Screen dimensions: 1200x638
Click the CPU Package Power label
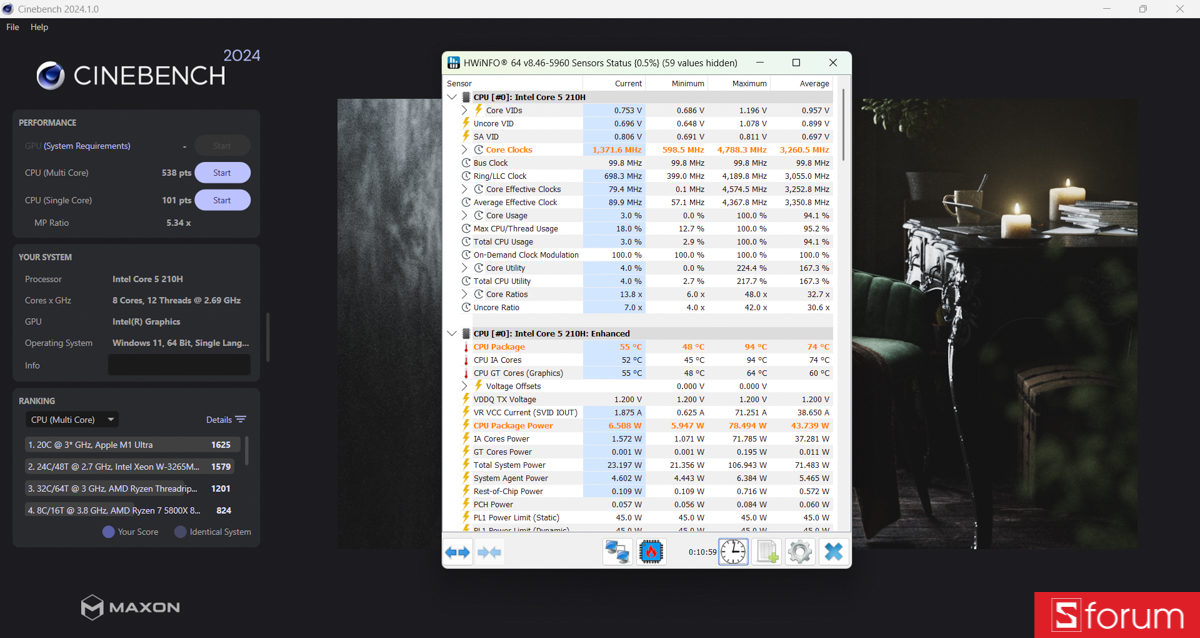pyautogui.click(x=513, y=426)
